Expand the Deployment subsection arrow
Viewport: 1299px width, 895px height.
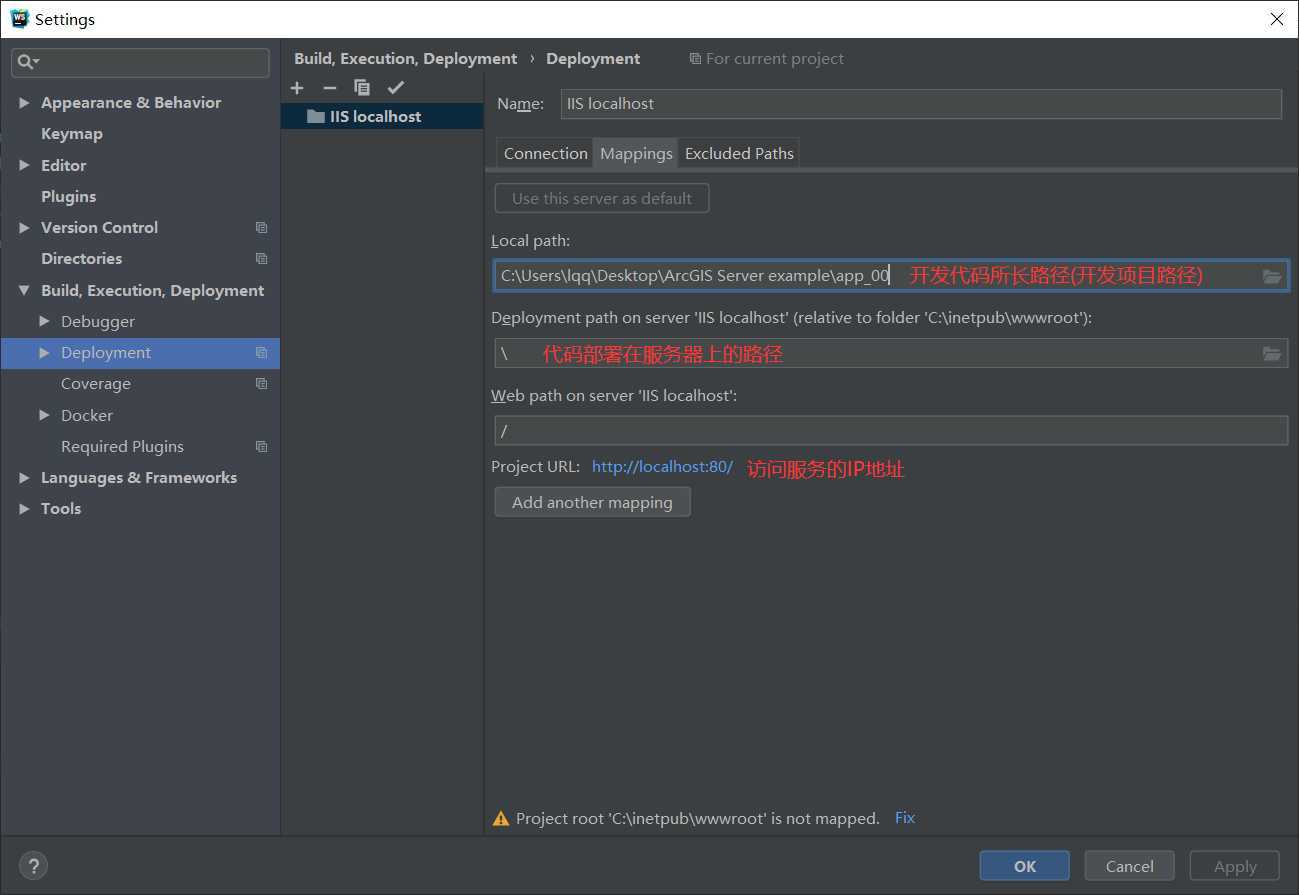[44, 353]
